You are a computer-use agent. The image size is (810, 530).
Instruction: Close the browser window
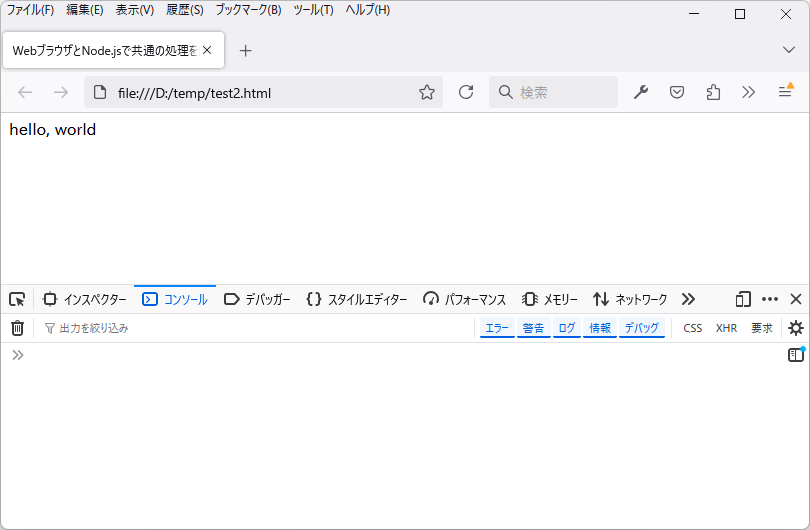(x=786, y=13)
